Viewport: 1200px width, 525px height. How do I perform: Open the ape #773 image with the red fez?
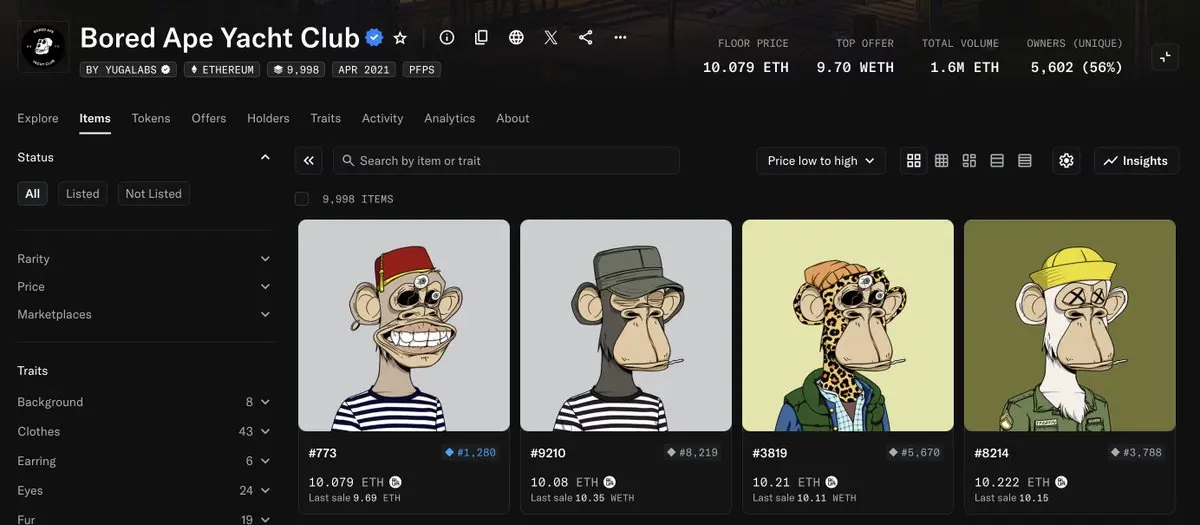(404, 326)
